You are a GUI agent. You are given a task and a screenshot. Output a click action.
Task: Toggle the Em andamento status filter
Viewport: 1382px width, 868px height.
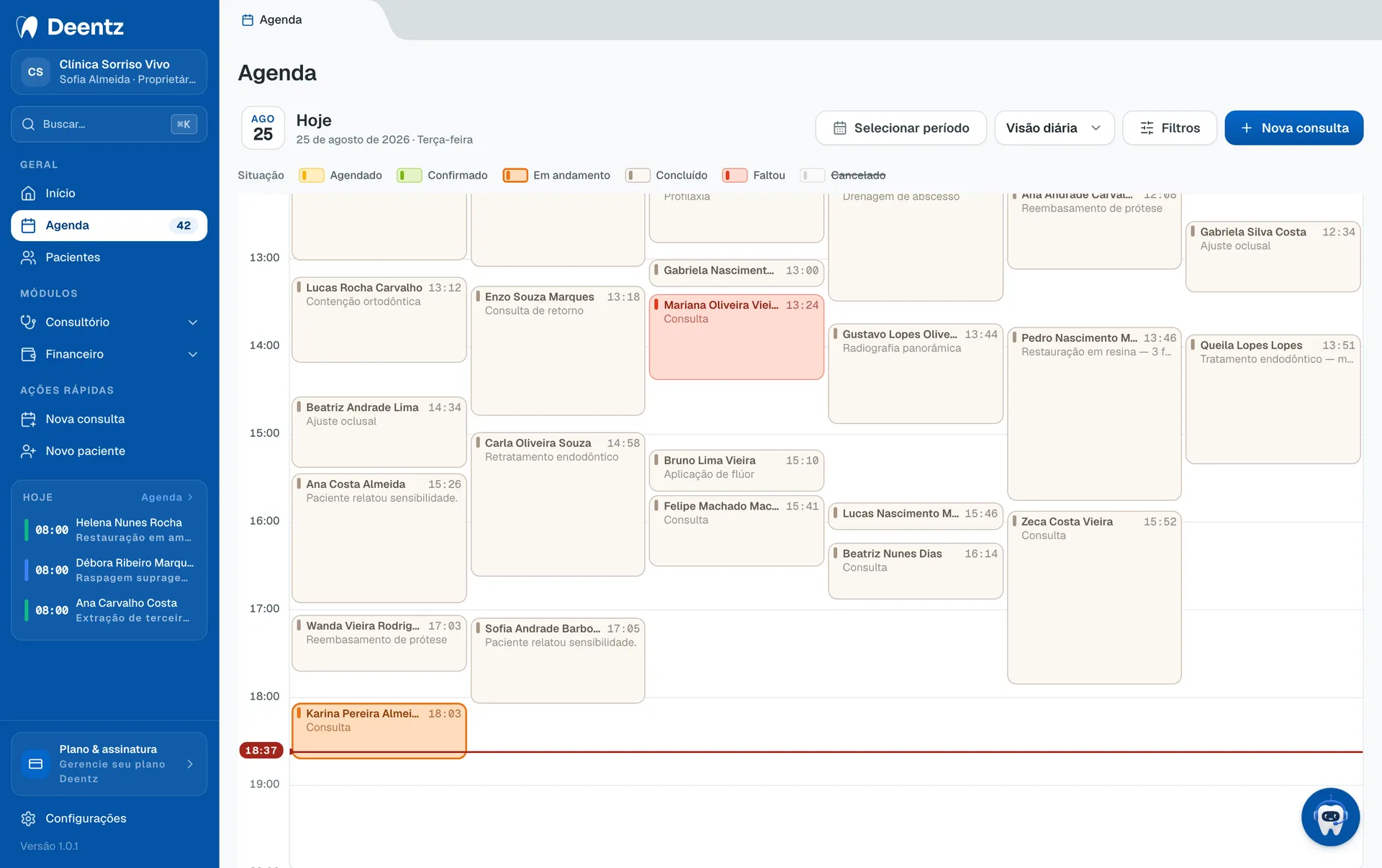(x=556, y=176)
